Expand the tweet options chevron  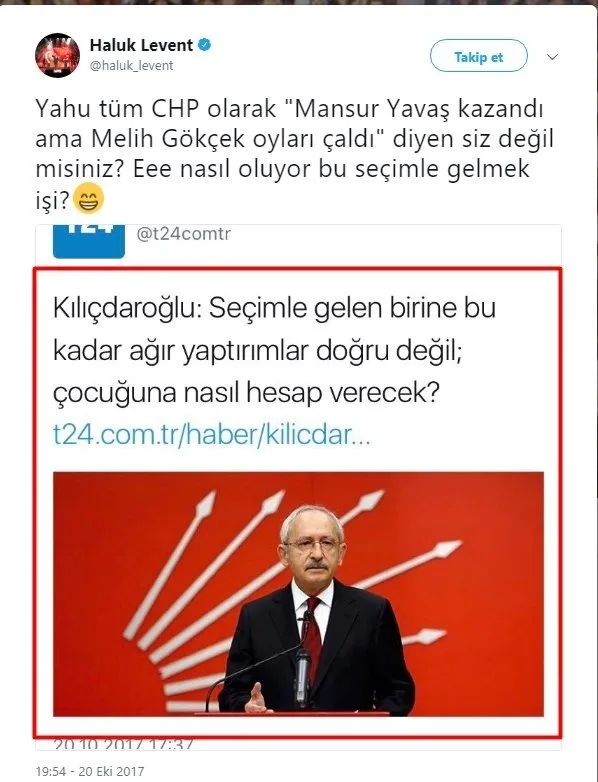552,57
